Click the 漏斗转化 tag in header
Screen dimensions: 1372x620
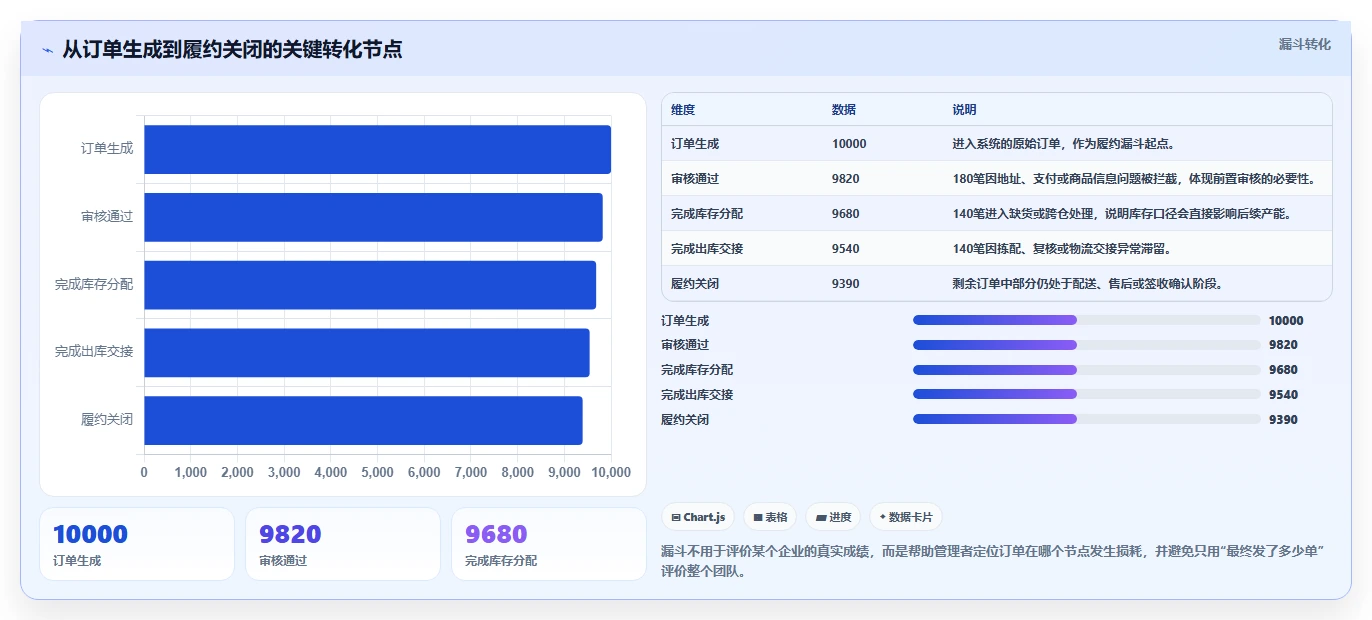click(x=1304, y=44)
